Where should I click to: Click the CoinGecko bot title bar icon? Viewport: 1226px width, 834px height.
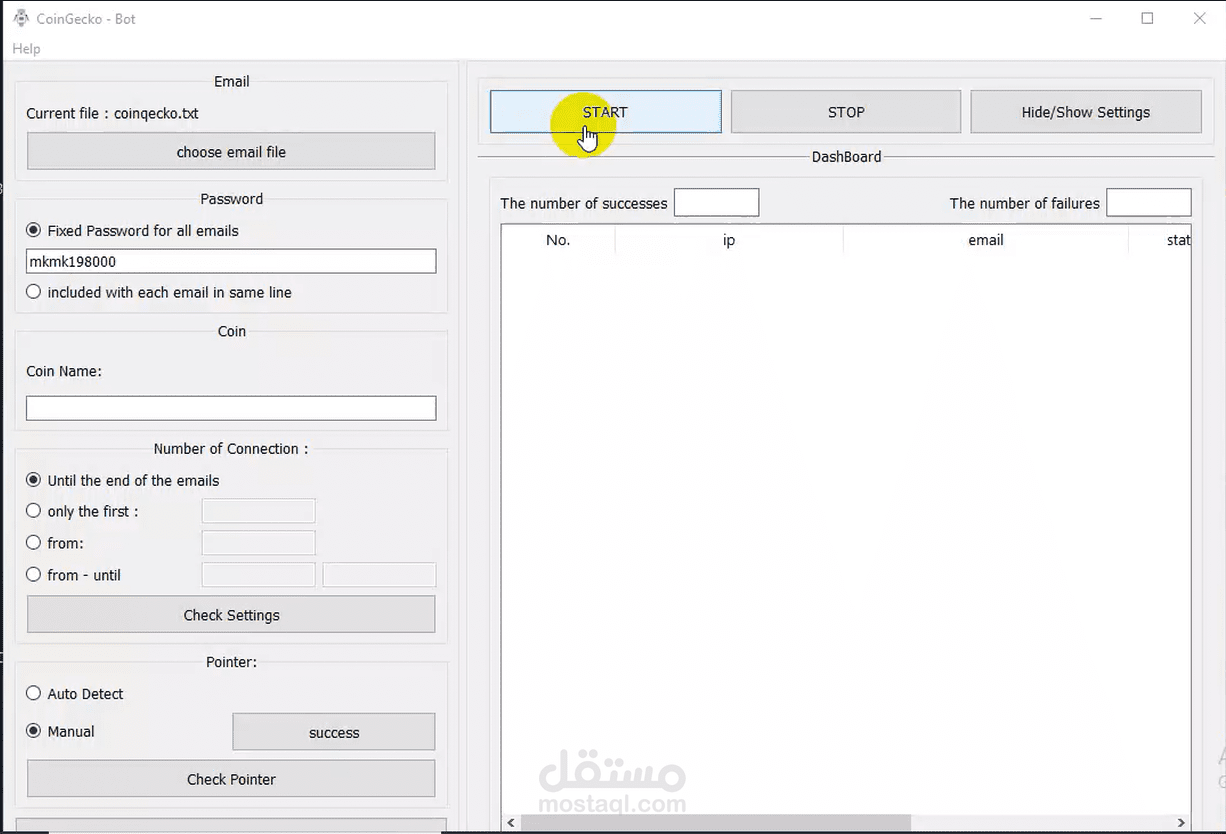click(21, 18)
